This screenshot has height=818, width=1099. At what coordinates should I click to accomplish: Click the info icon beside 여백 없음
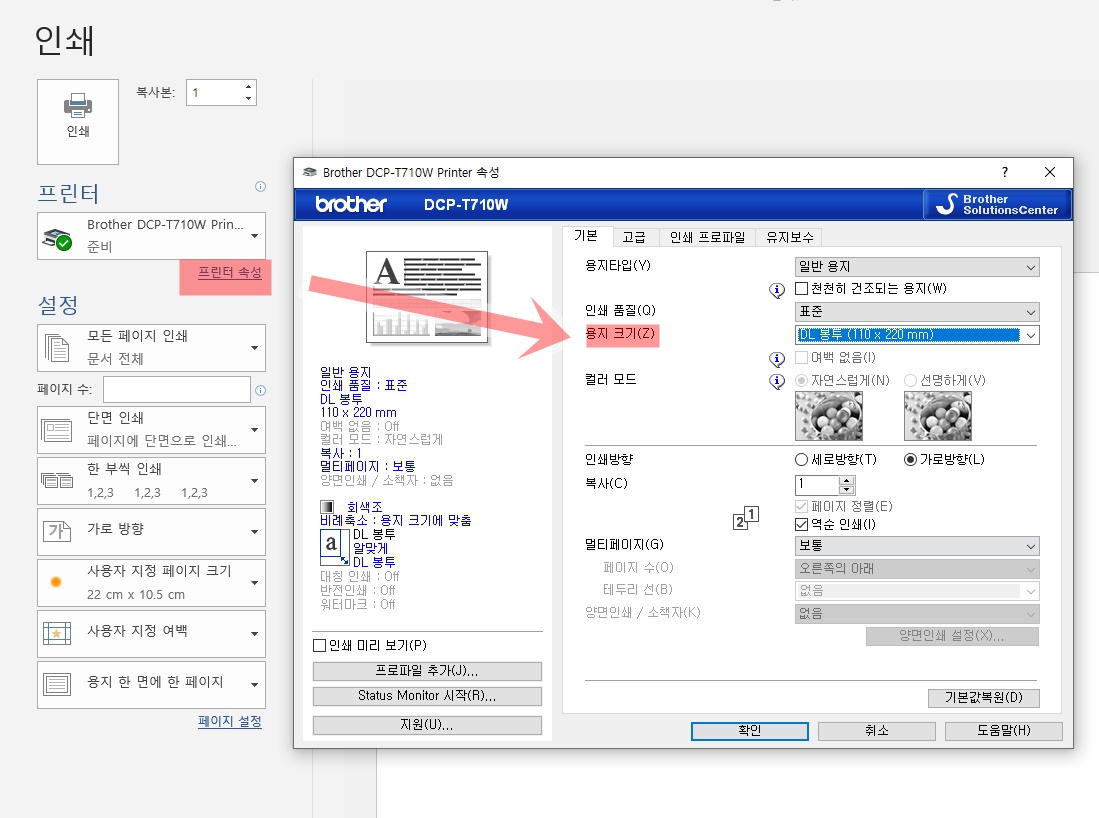(777, 359)
